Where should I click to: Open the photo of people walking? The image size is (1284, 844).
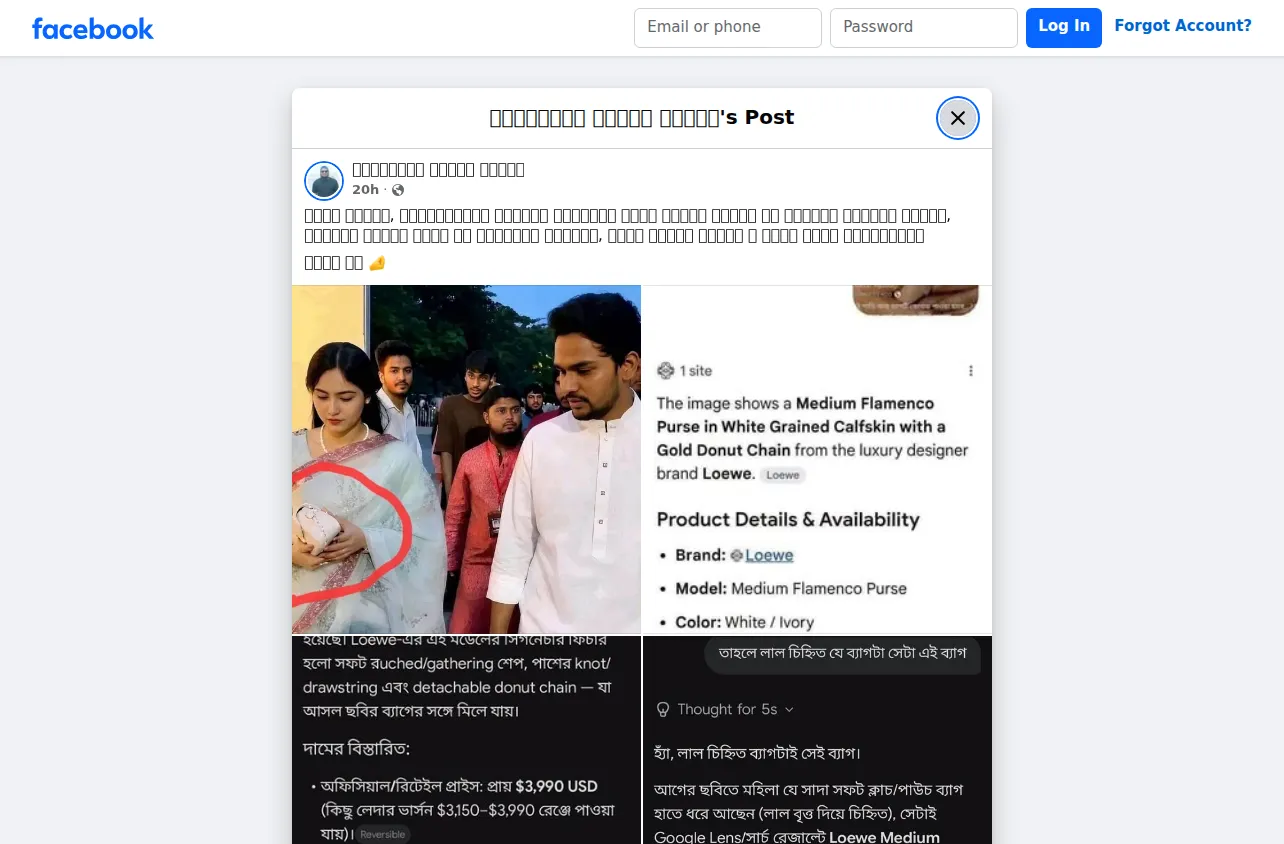(x=466, y=460)
